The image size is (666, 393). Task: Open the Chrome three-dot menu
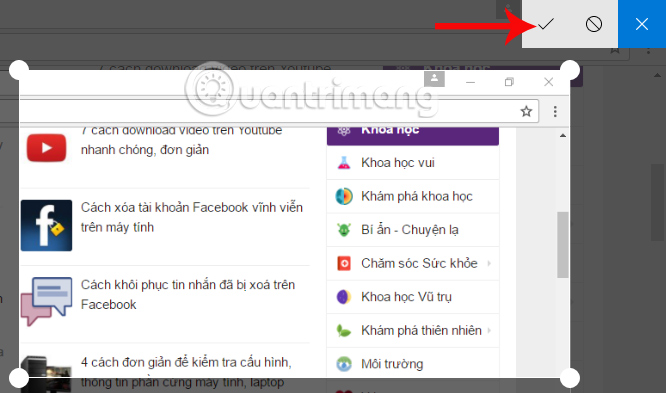555,111
